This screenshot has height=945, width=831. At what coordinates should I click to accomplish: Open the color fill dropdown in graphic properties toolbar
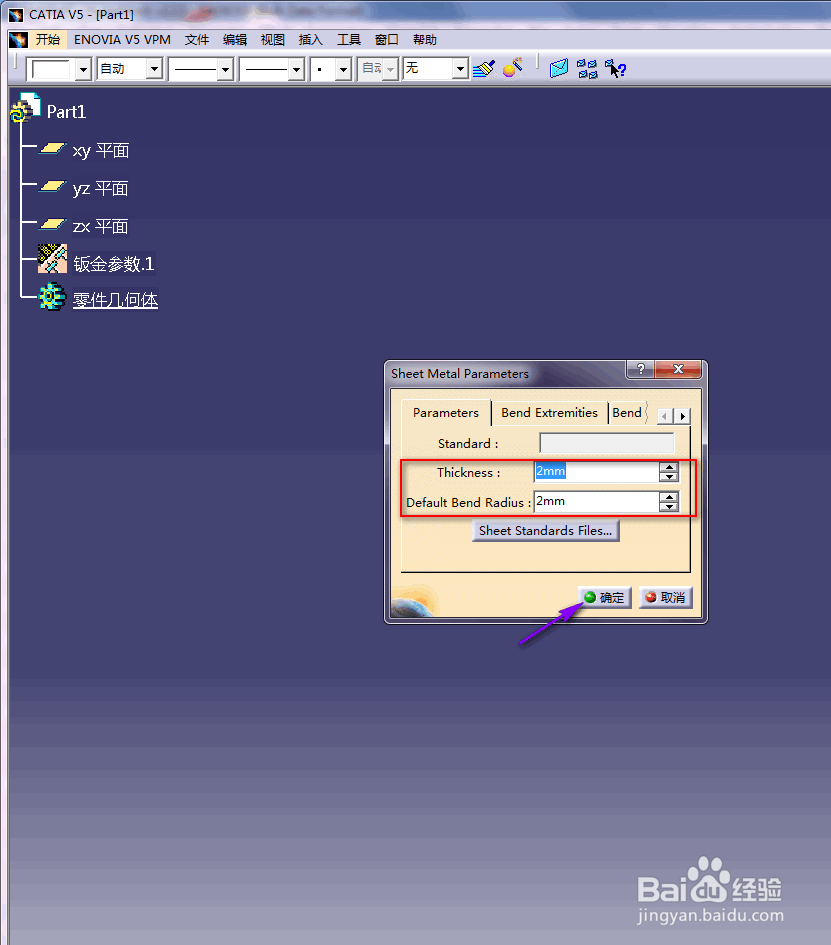point(84,69)
